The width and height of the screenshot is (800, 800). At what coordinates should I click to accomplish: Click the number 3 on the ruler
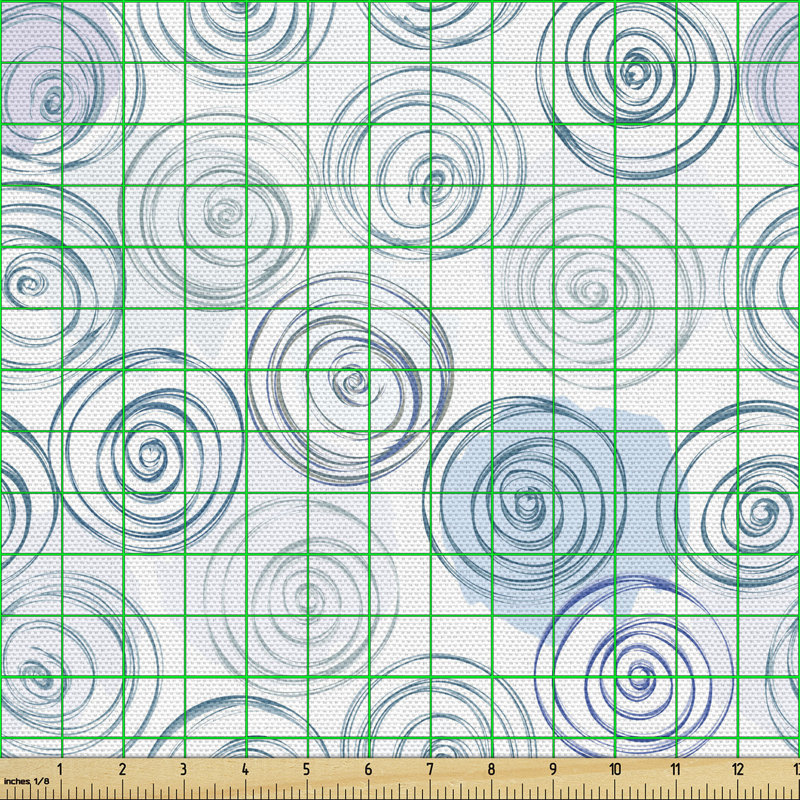pos(183,769)
